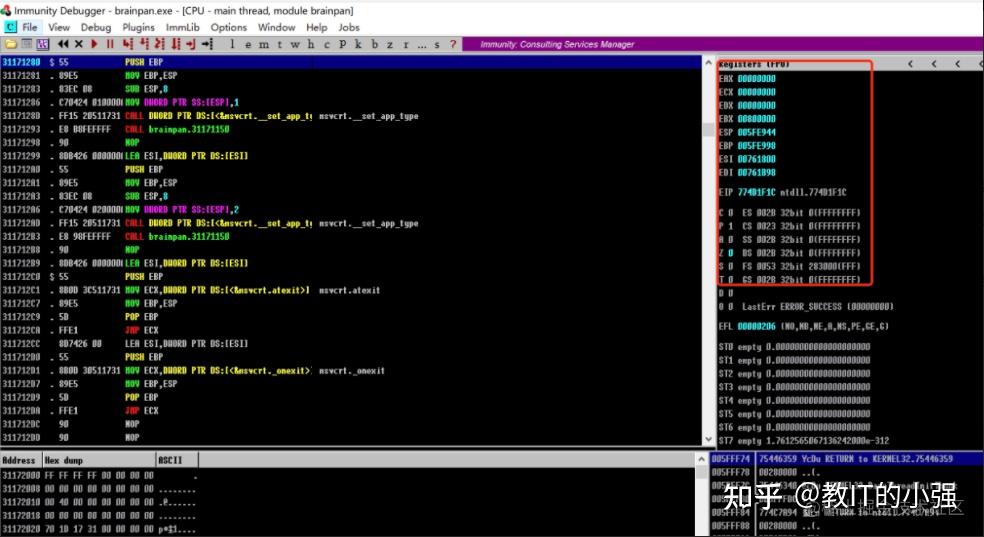
Task: Show the Log window via the 'l' icon
Action: 232,44
